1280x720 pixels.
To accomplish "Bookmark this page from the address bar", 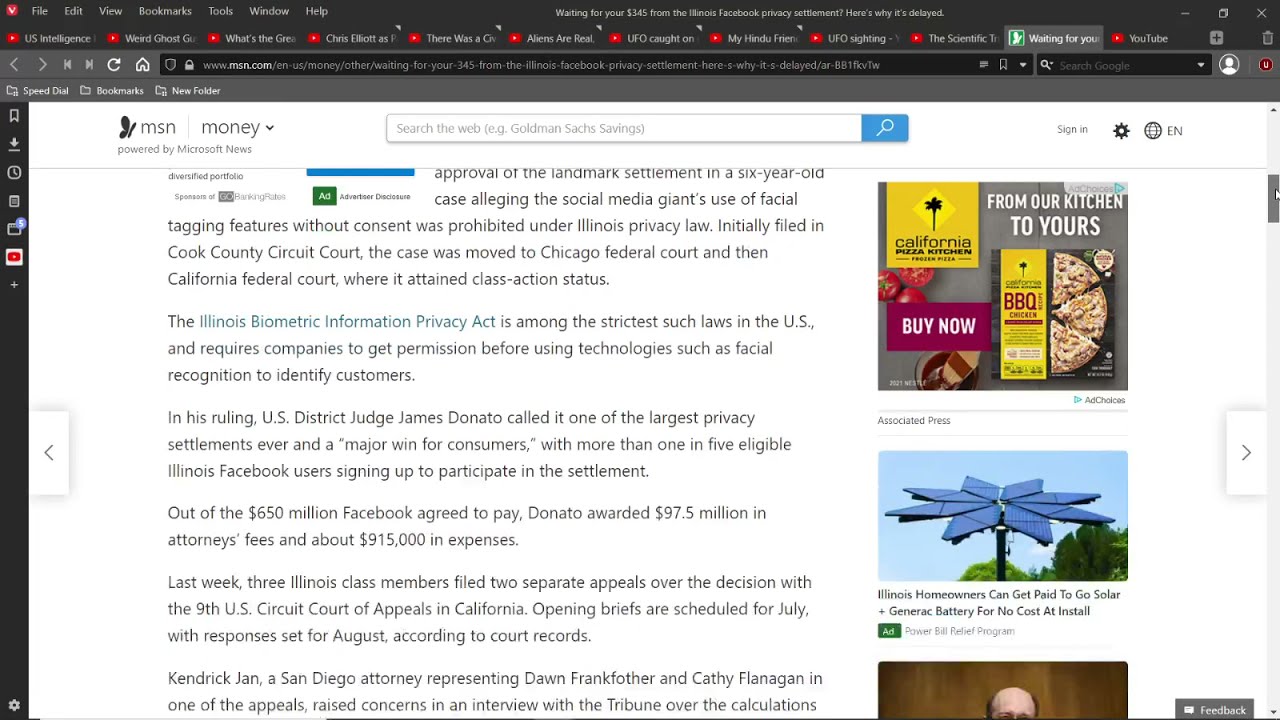I will pyautogui.click(x=1003, y=65).
